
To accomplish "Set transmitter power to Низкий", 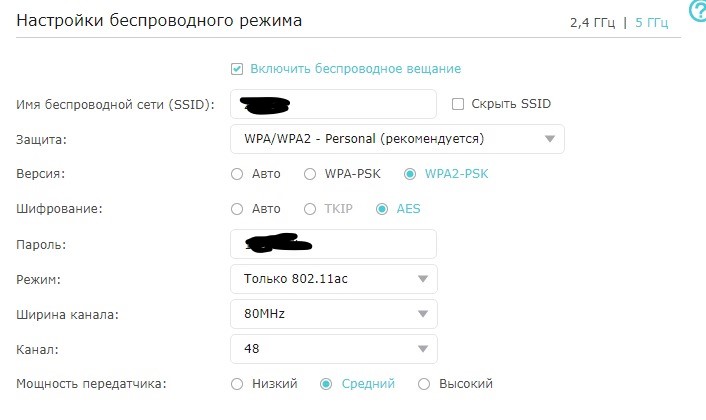I will 237,384.
